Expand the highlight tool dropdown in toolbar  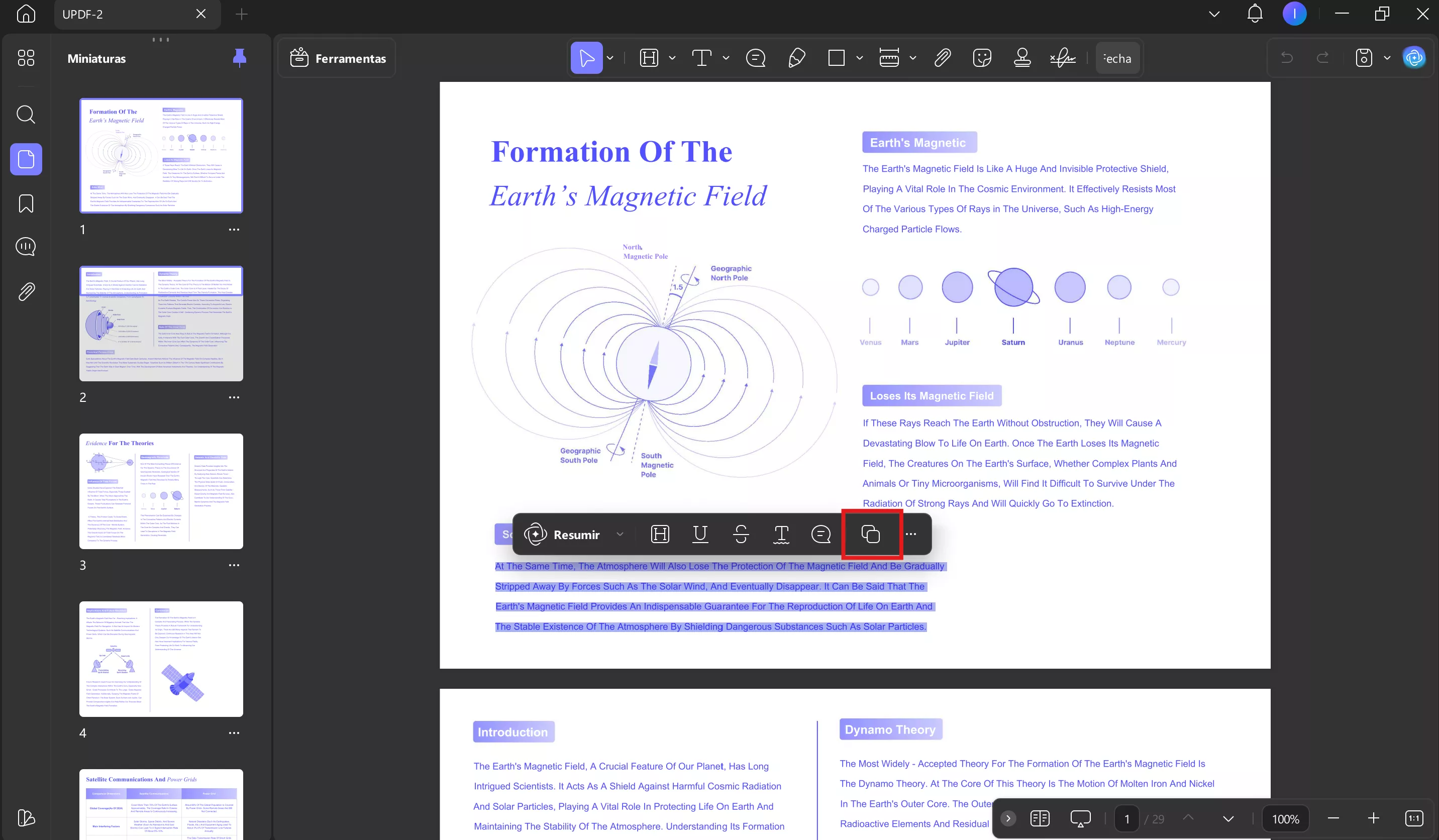[x=672, y=58]
